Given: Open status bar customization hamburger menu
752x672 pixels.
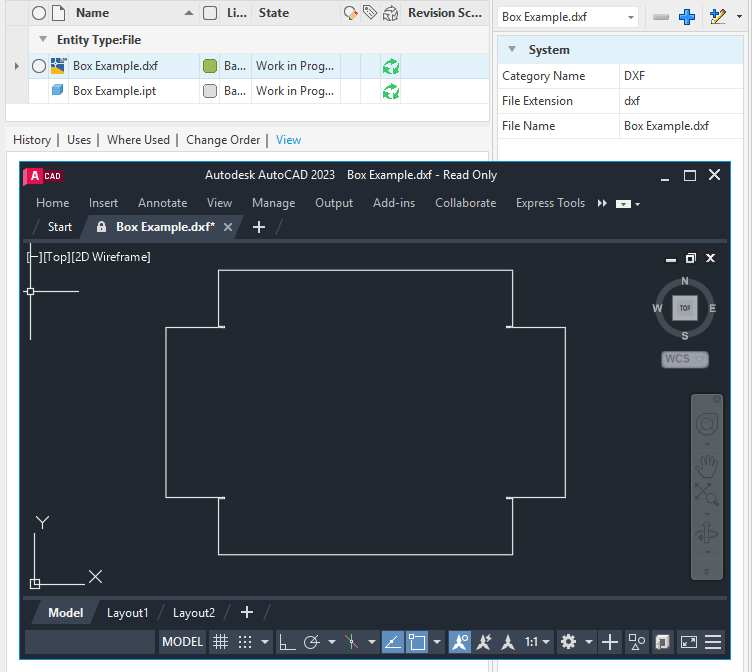Looking at the screenshot, I should point(713,642).
